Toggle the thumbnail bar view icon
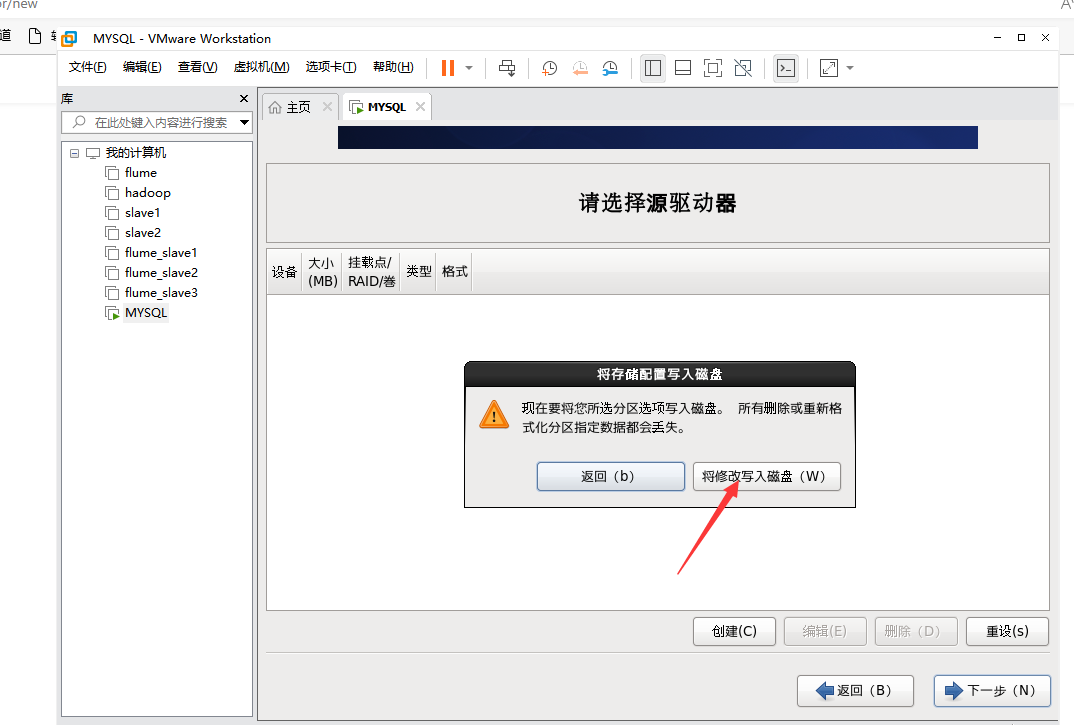 pyautogui.click(x=683, y=68)
